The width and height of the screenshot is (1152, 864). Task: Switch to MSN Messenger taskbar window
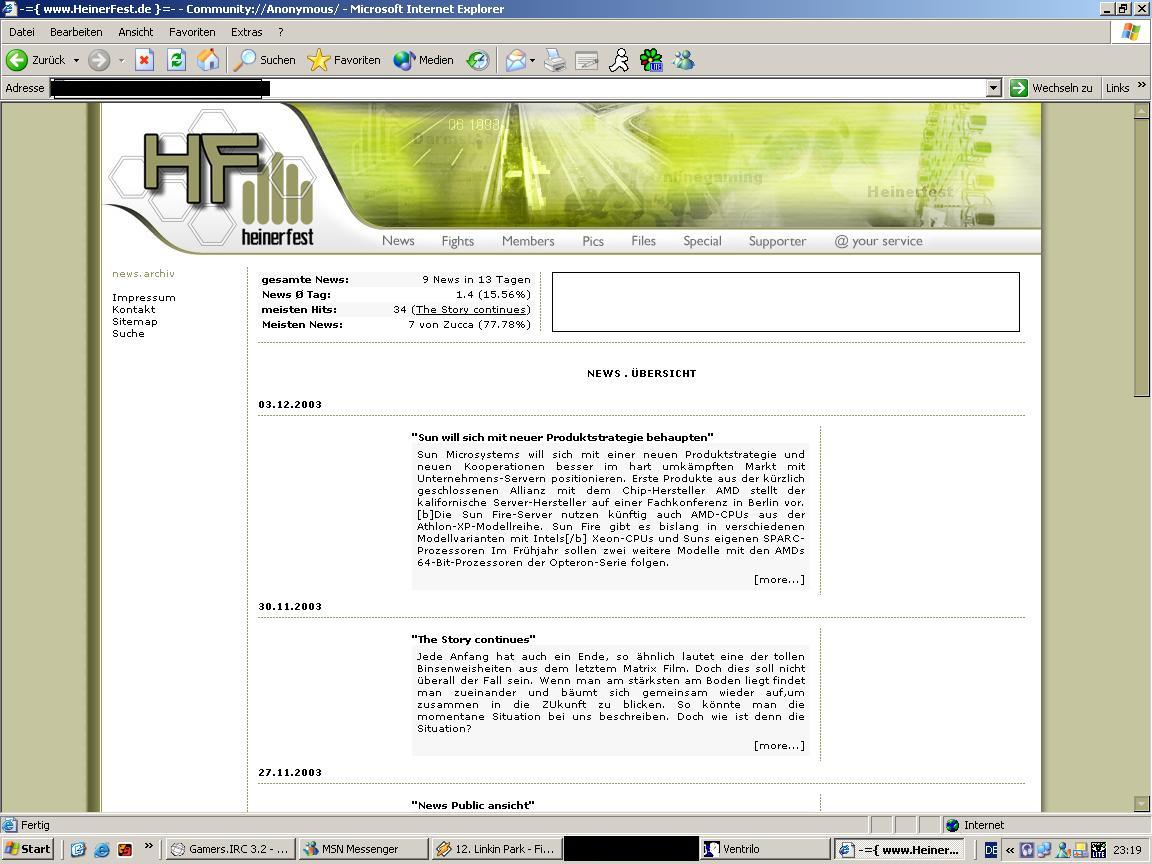tap(363, 849)
